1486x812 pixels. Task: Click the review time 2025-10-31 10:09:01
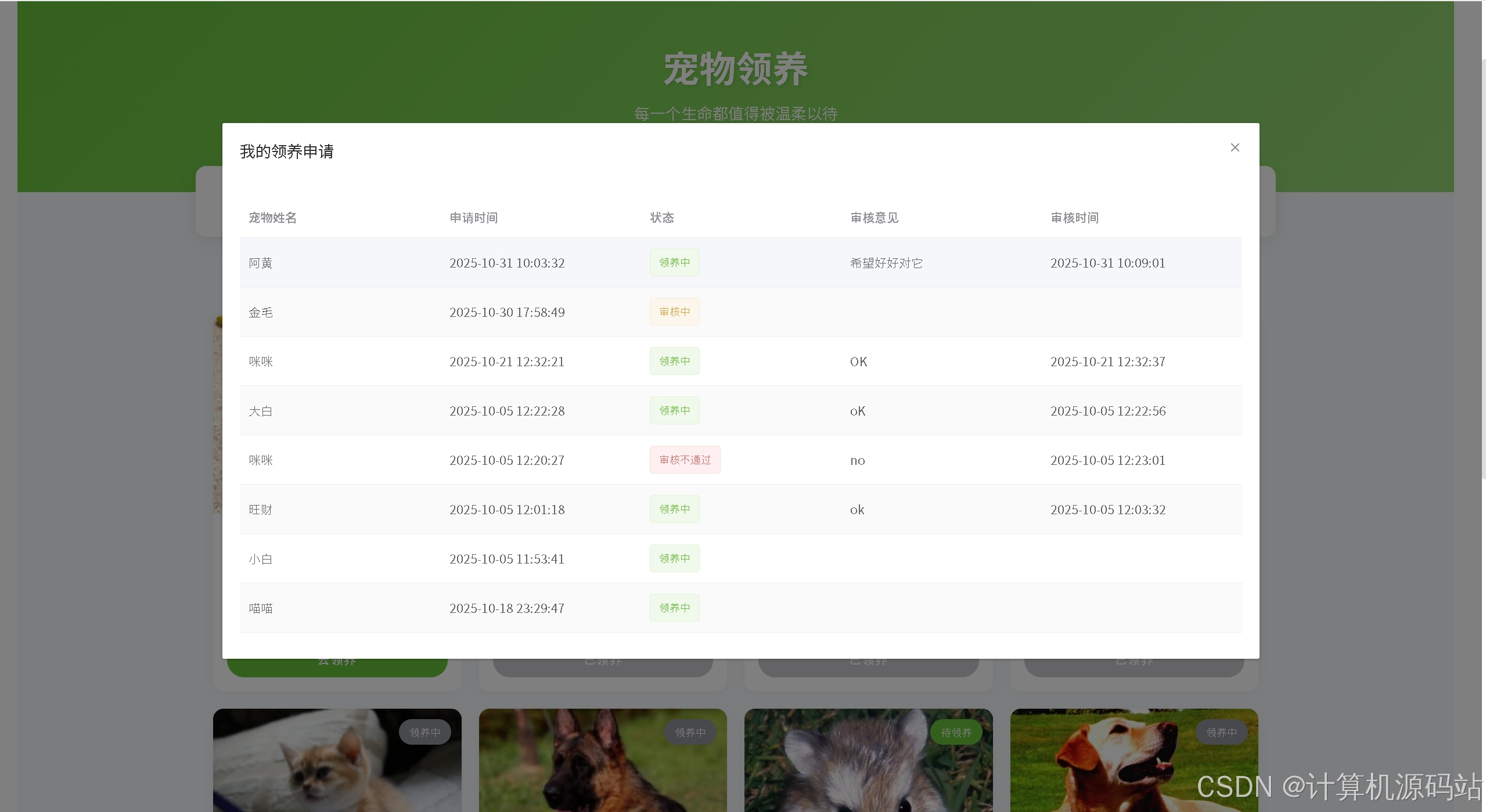pyautogui.click(x=1108, y=263)
